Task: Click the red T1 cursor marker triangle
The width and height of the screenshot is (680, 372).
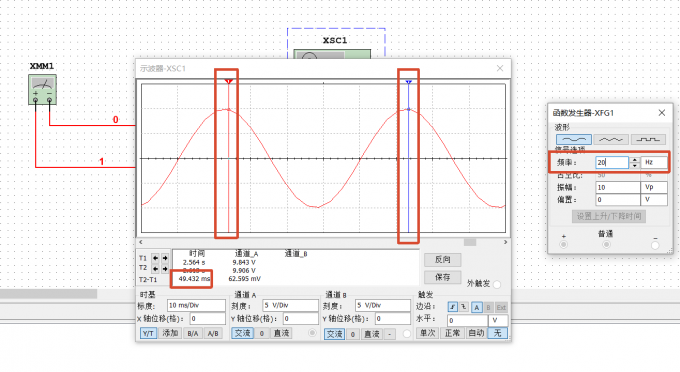Action: [229, 81]
